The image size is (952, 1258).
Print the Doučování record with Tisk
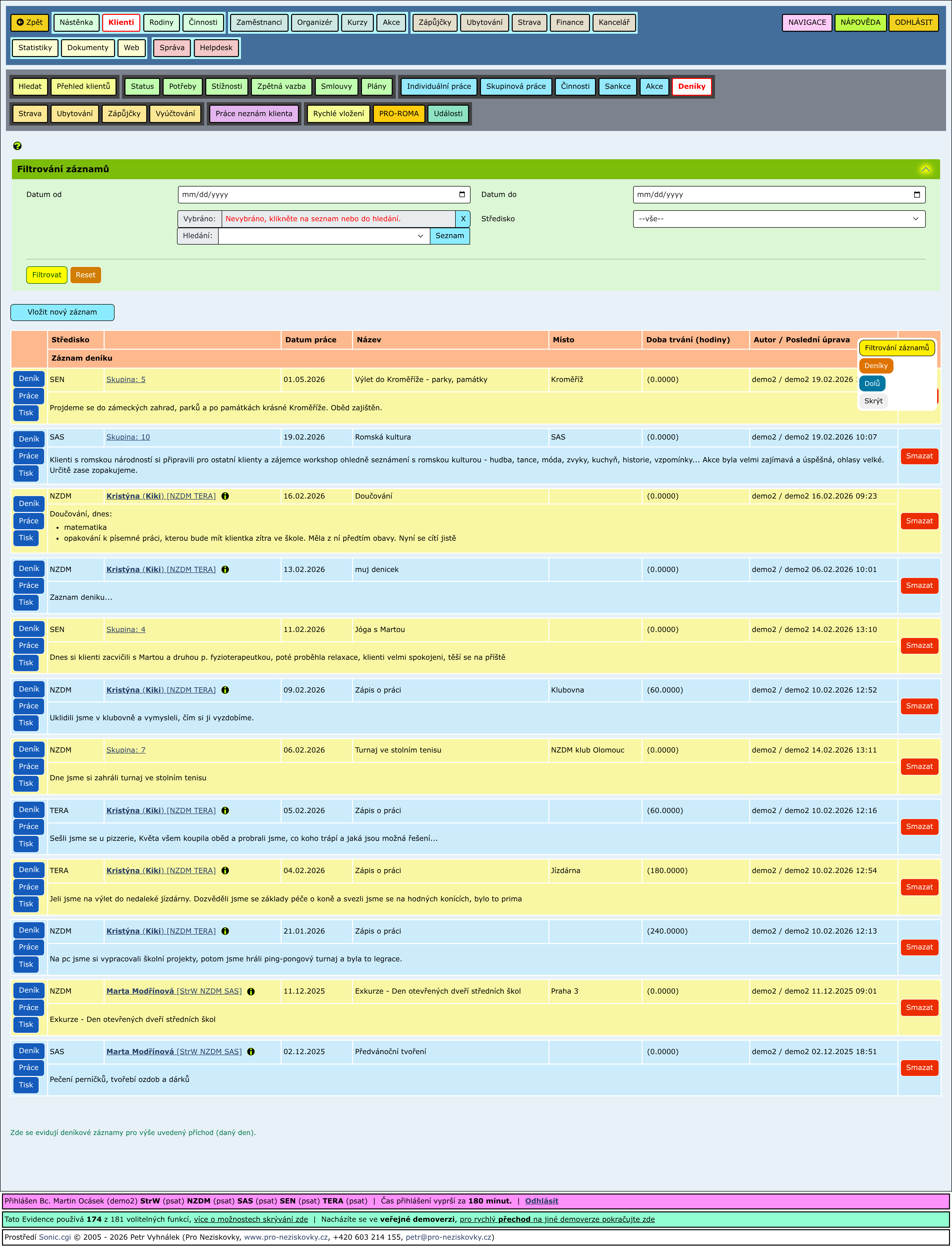pos(26,538)
